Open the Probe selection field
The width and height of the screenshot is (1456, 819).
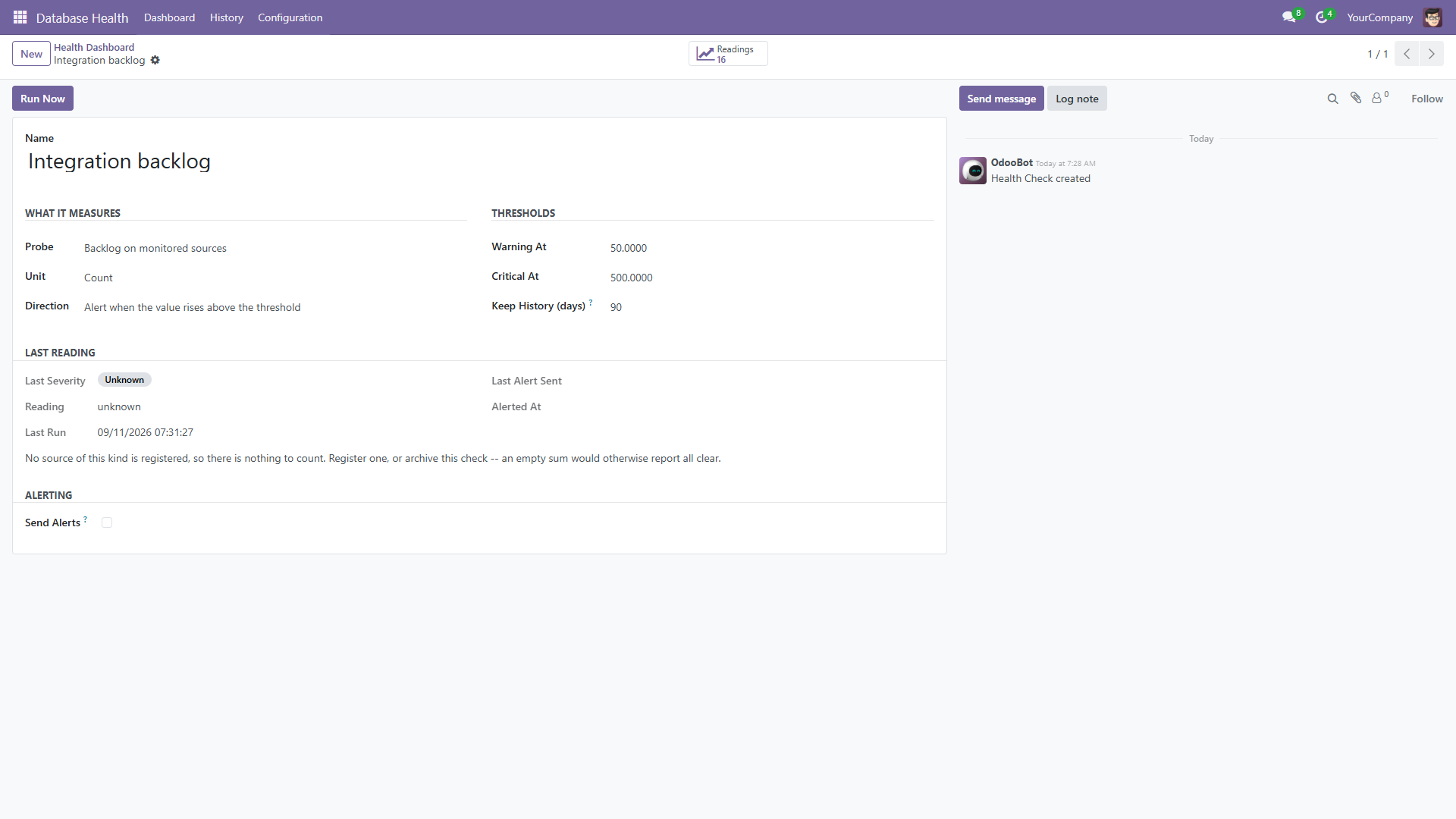click(x=275, y=248)
